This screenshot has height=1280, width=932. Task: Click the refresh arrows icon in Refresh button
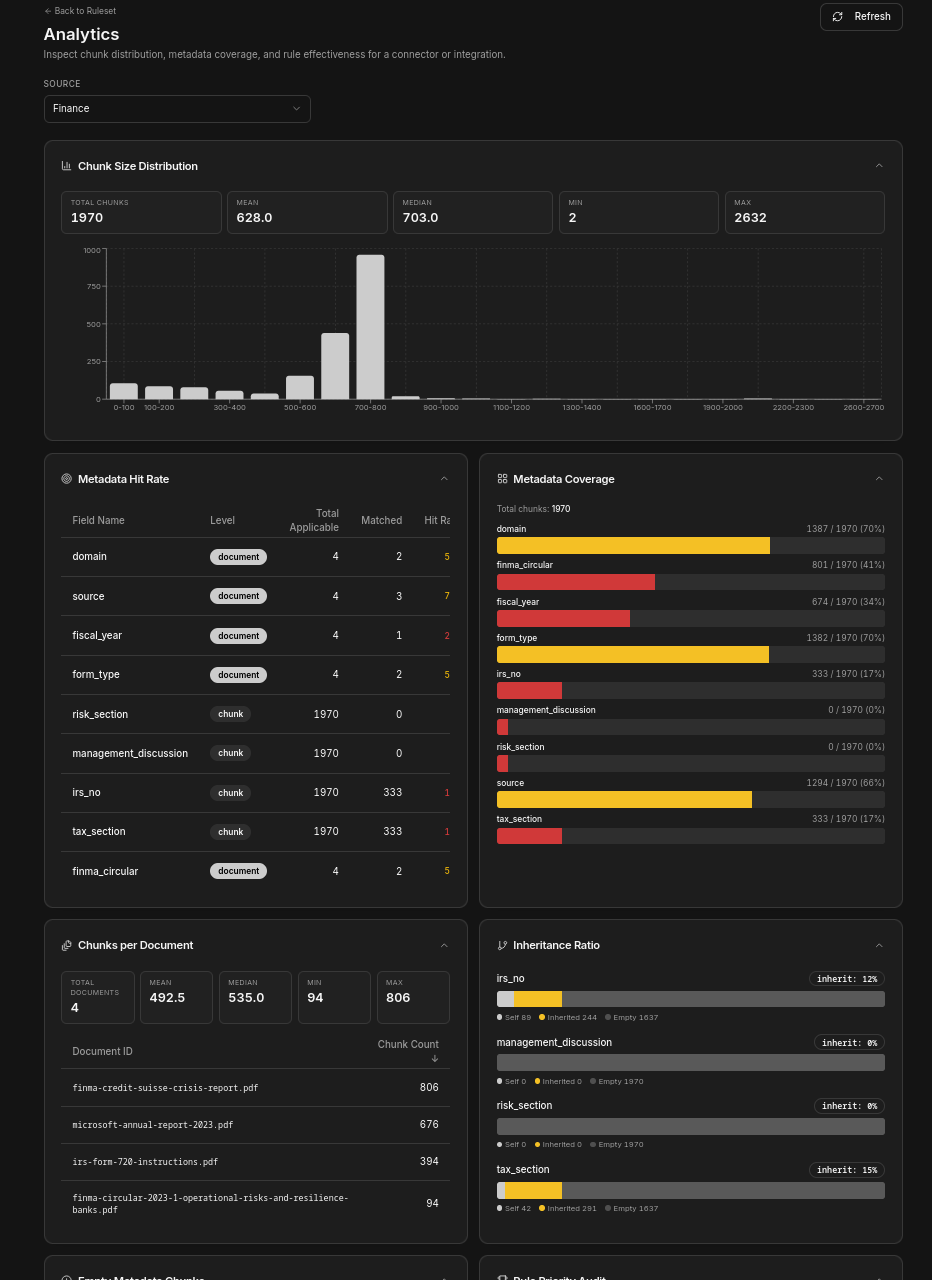coord(838,17)
